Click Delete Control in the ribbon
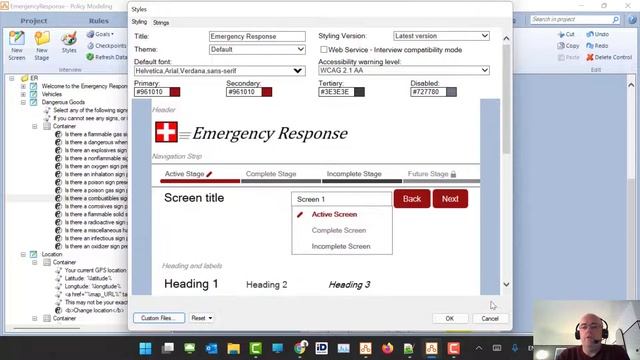The height and width of the screenshot is (360, 640). pos(609,57)
